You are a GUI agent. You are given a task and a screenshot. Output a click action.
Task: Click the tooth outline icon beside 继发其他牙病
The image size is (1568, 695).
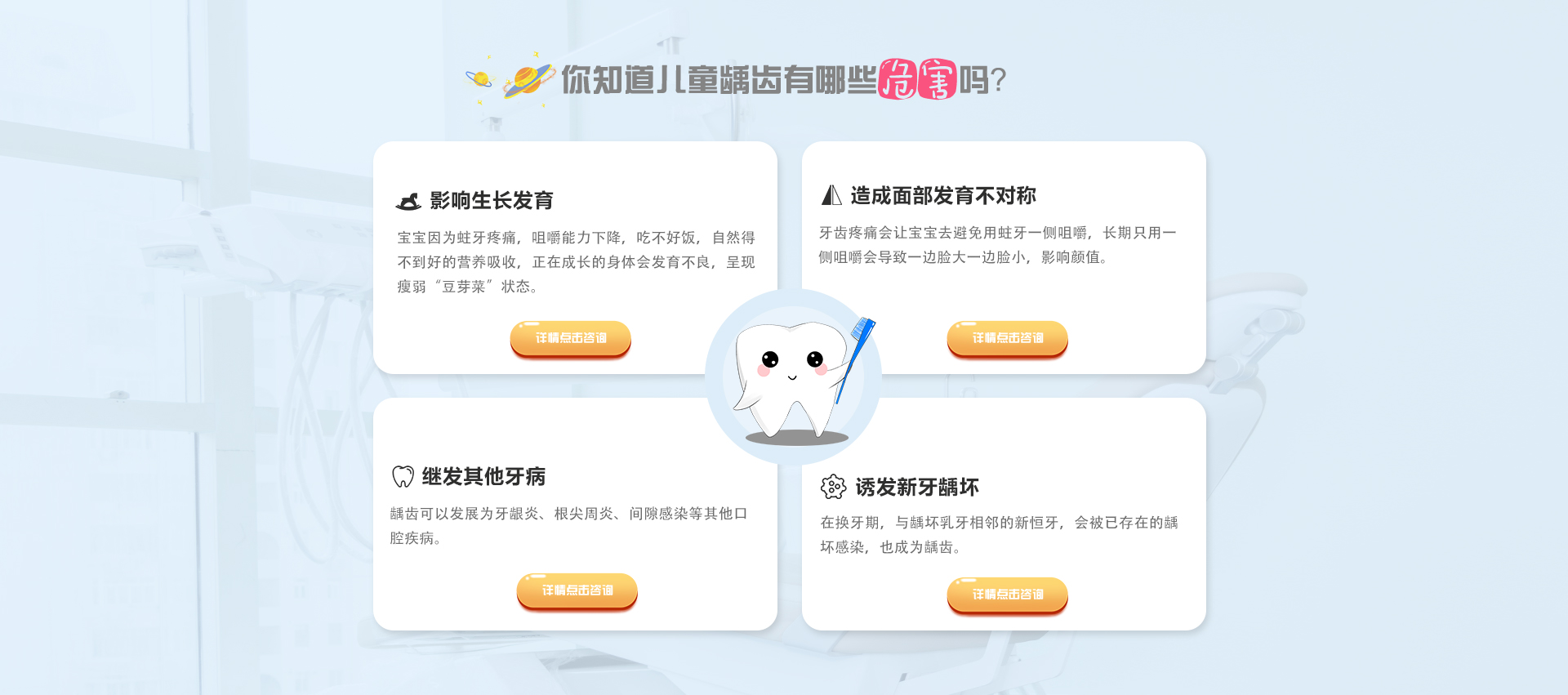tap(403, 476)
